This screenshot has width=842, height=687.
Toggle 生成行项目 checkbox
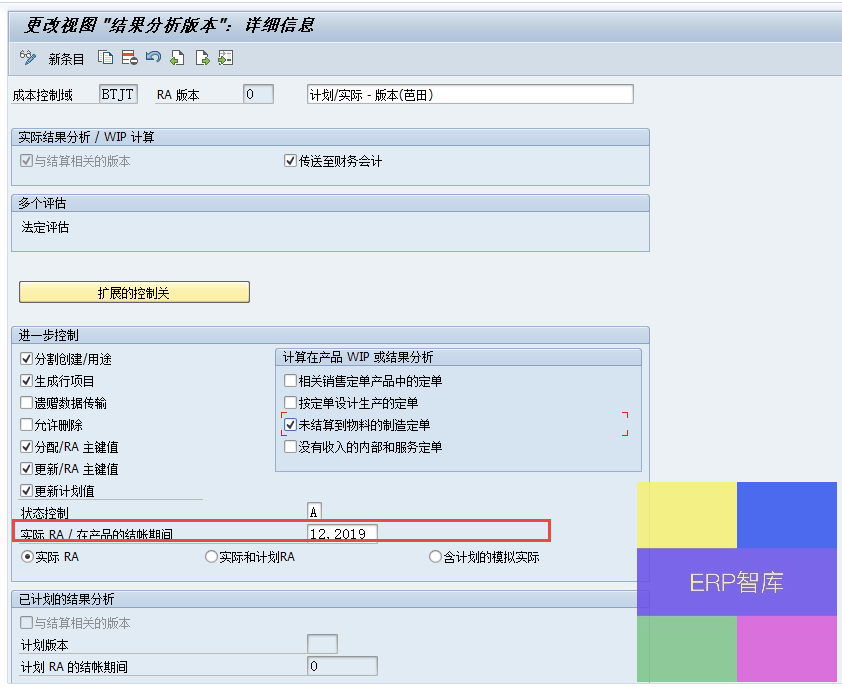tap(26, 381)
